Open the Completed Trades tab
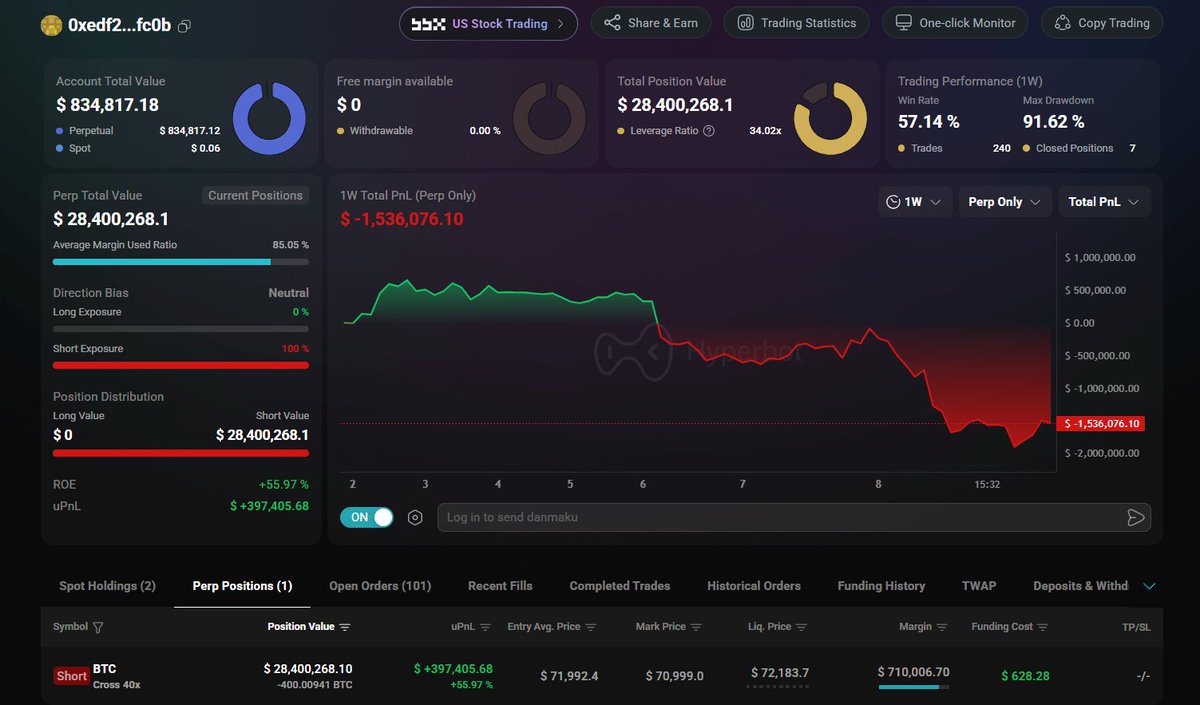The image size is (1200, 705). coord(620,586)
